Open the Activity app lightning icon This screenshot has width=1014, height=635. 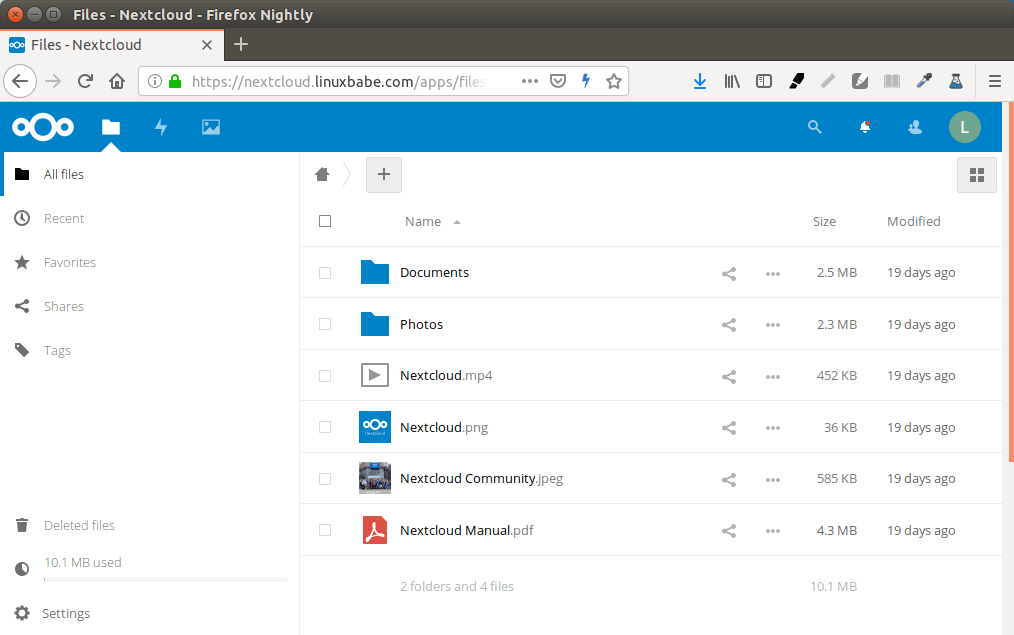(160, 127)
